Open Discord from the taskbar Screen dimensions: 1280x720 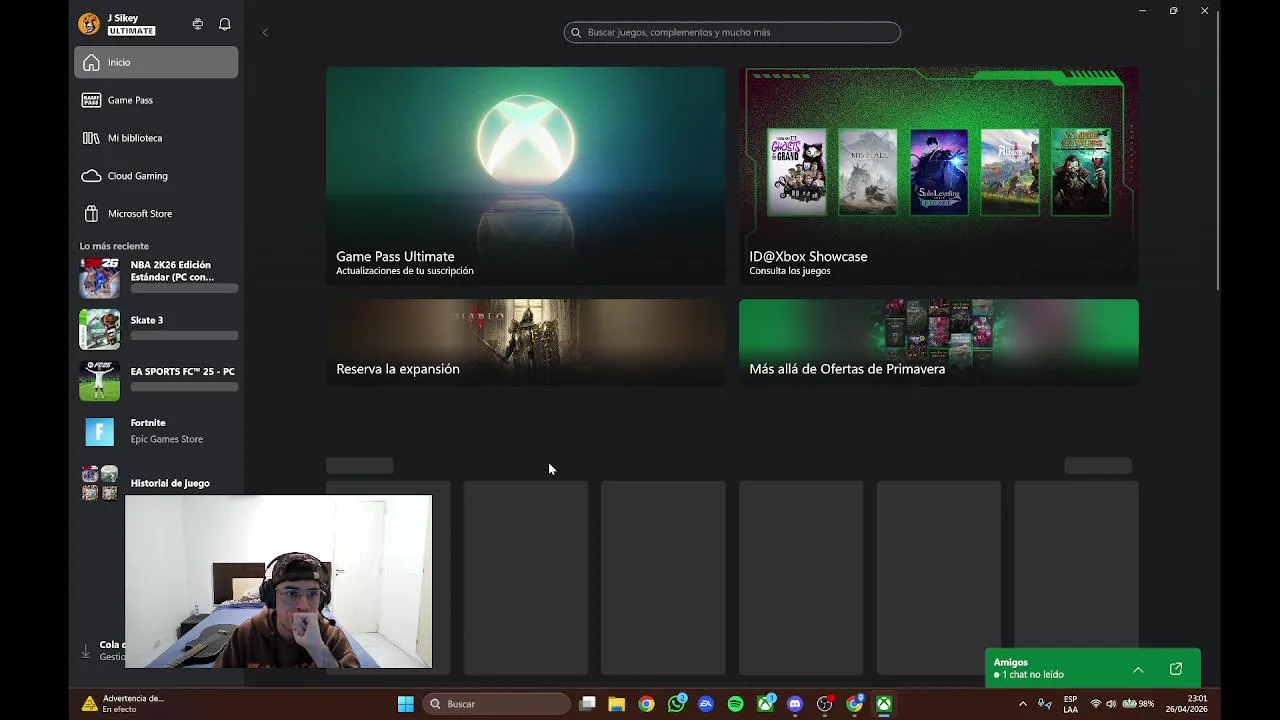(795, 704)
